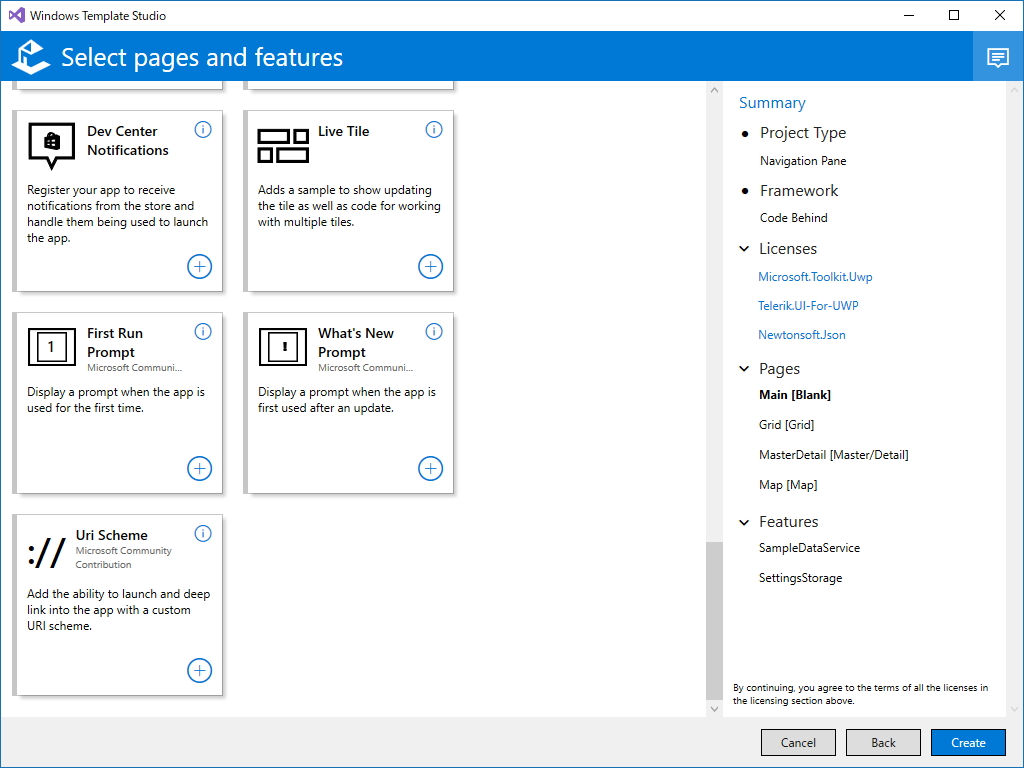Add the Live Tile feature
This screenshot has height=768, width=1024.
click(430, 267)
